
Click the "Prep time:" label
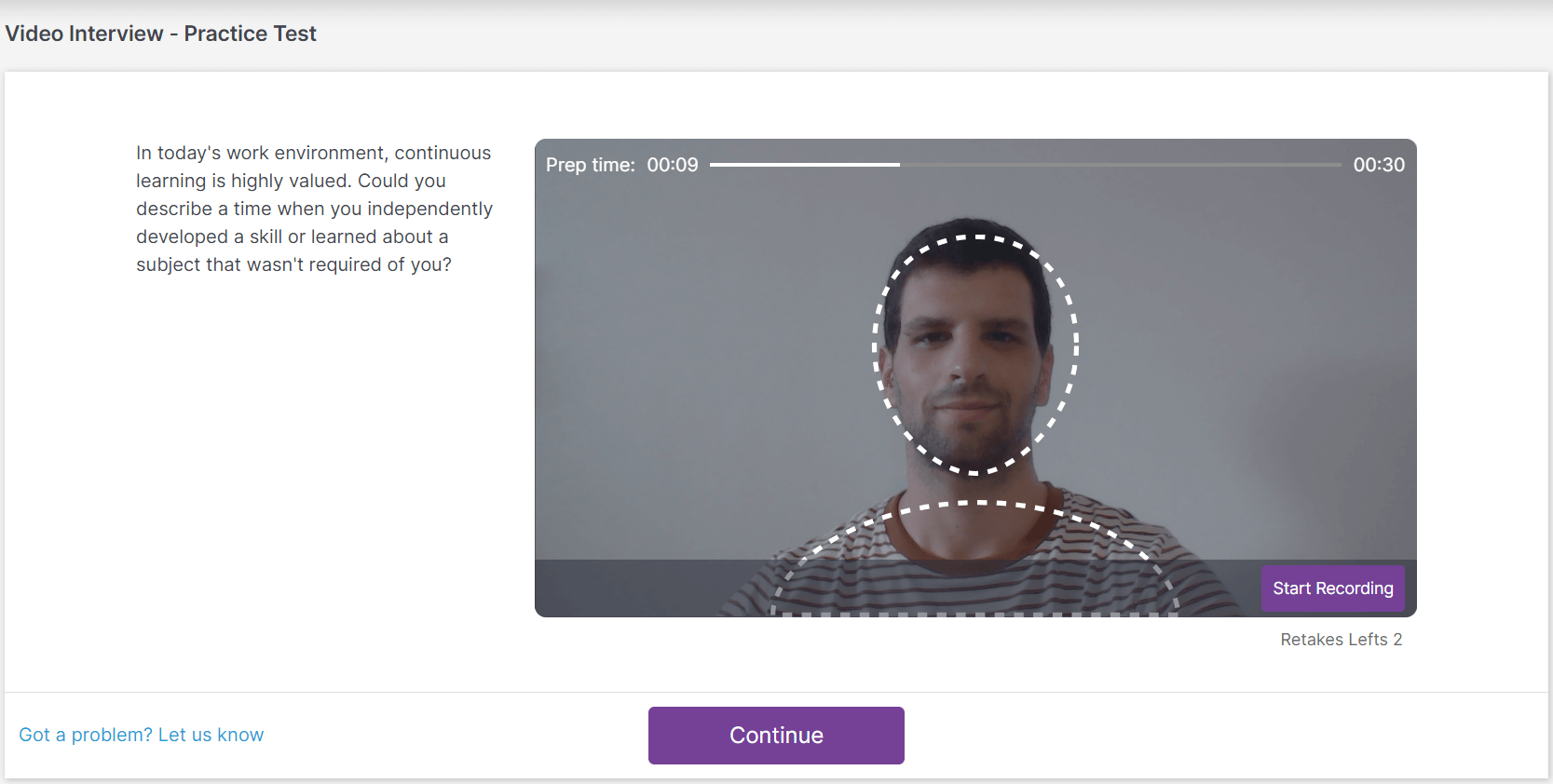click(x=591, y=165)
